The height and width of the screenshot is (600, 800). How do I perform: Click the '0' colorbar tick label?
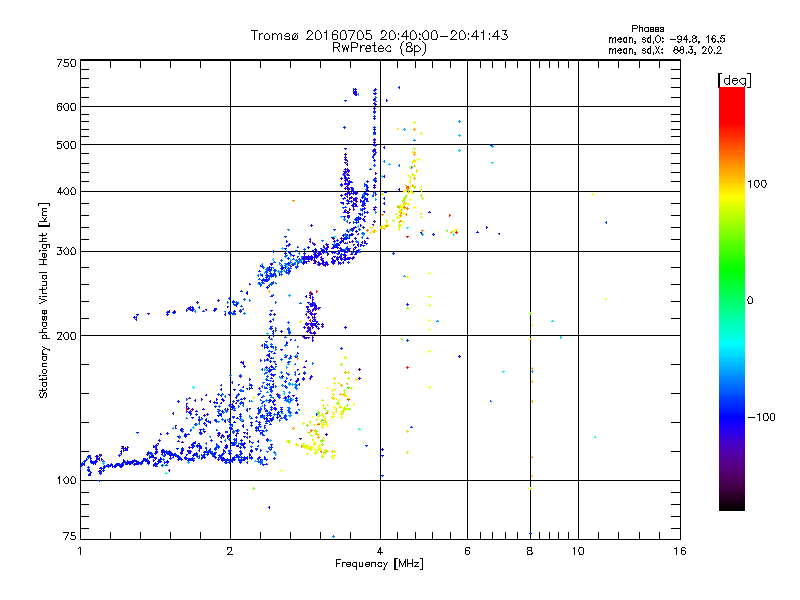[x=750, y=301]
